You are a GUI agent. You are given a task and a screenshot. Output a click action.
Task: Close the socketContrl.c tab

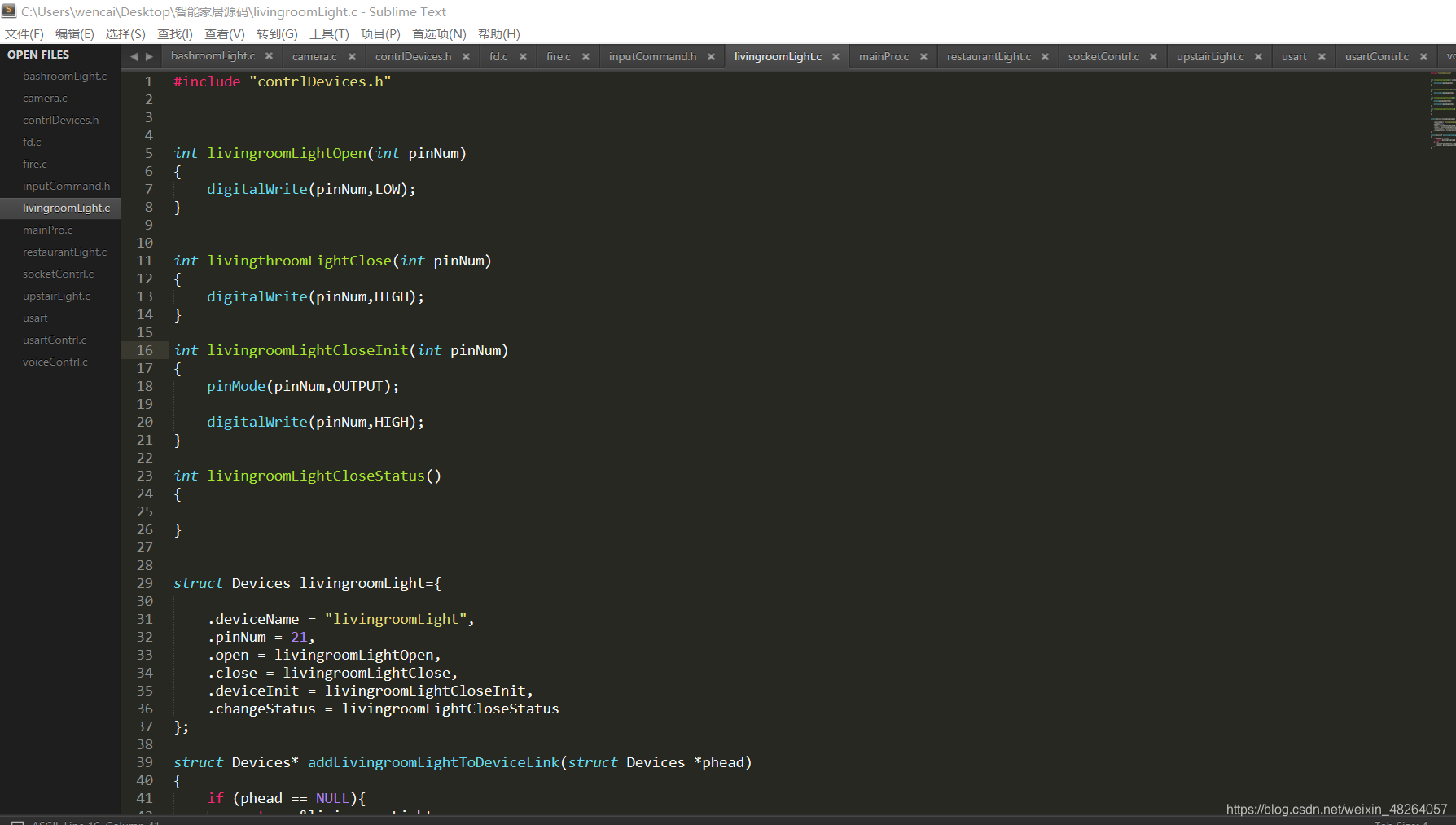1153,56
